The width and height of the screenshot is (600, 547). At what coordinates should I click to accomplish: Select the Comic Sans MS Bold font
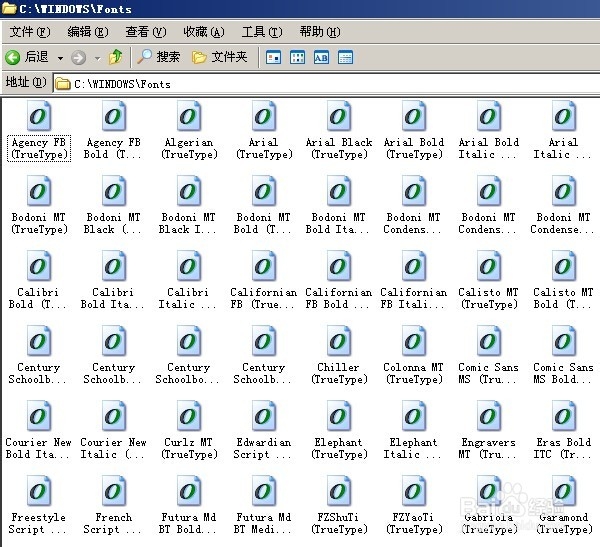(x=563, y=355)
